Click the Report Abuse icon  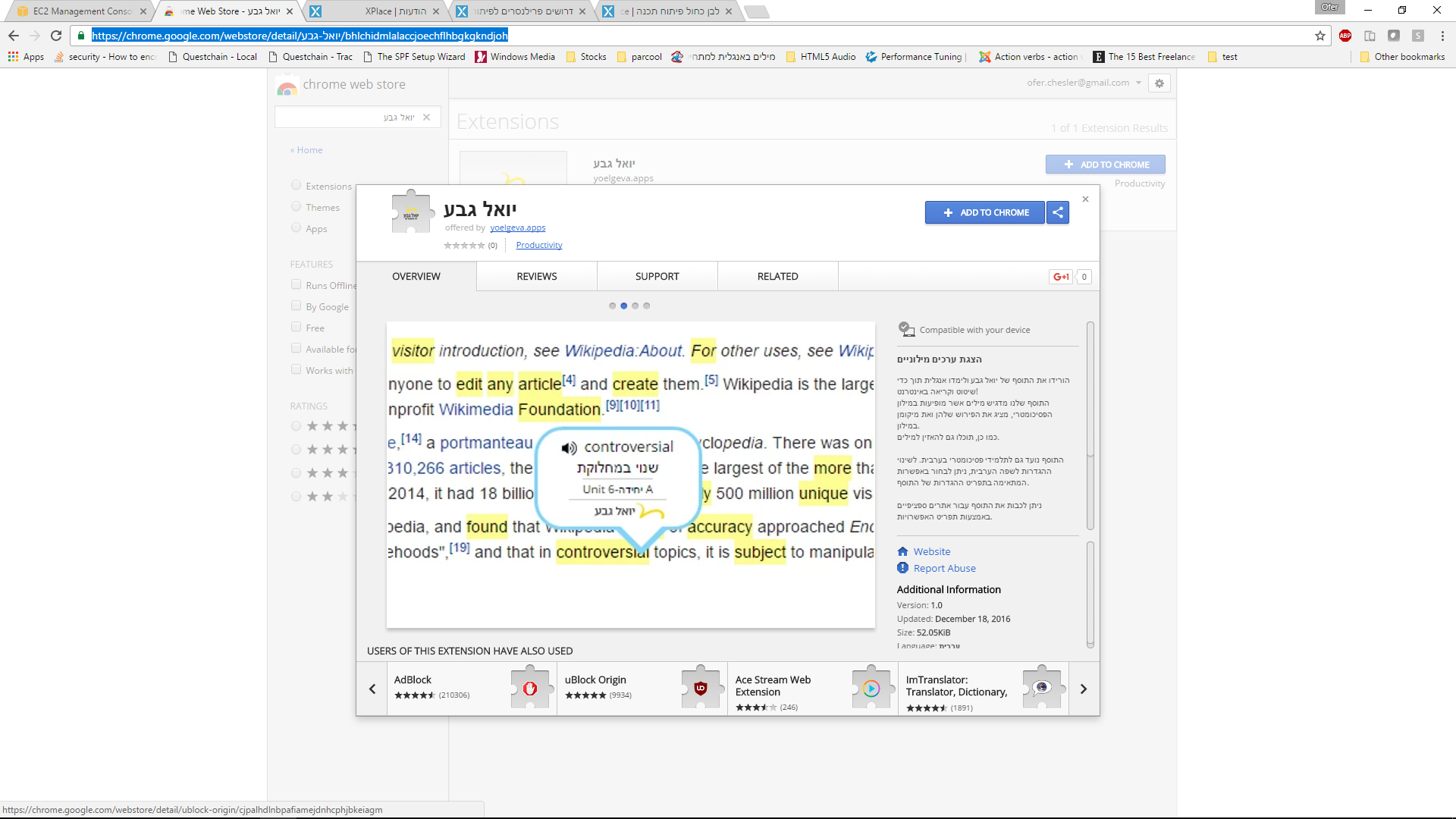(902, 568)
